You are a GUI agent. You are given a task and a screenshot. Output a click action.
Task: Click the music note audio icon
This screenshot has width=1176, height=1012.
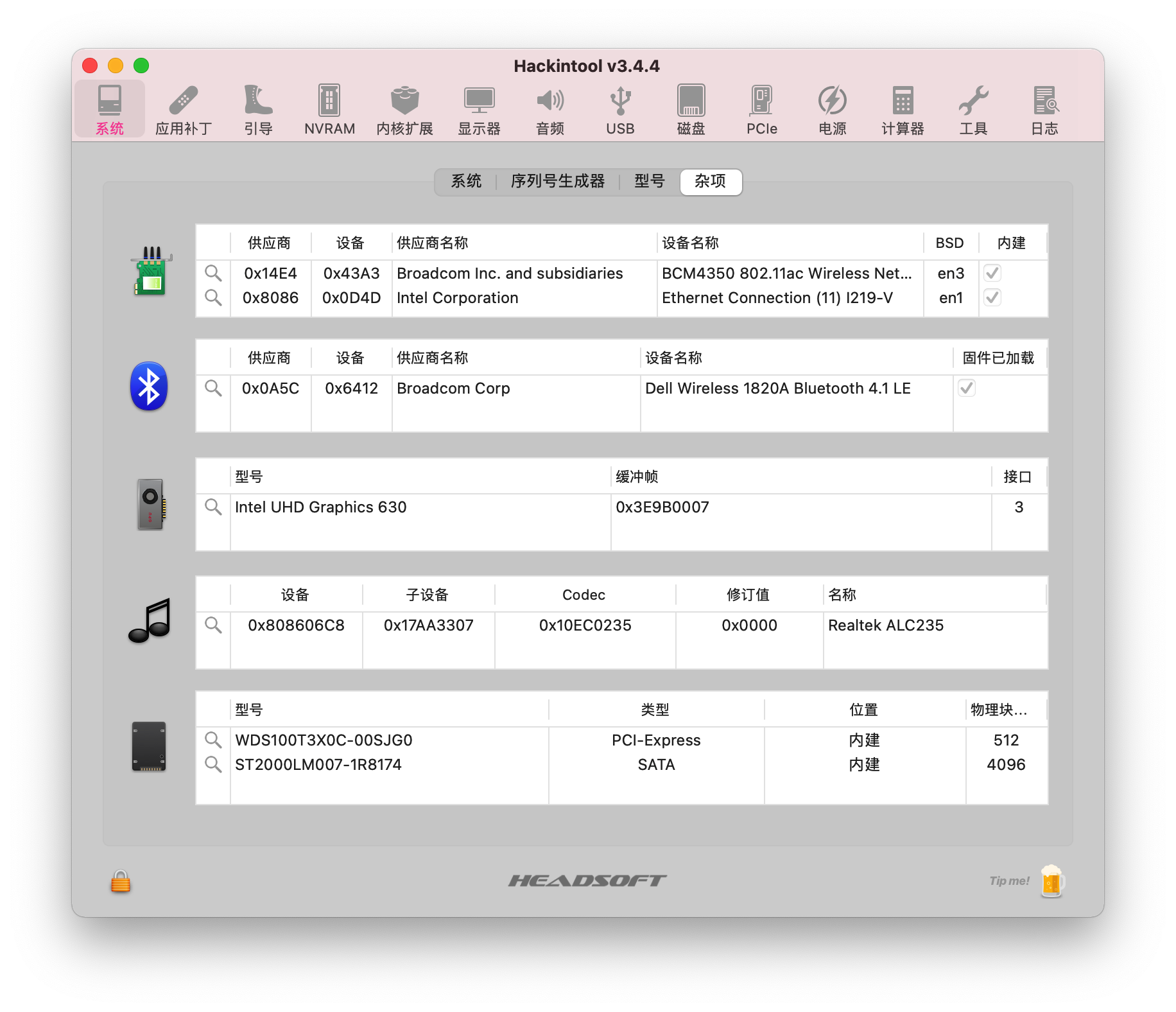(x=150, y=620)
